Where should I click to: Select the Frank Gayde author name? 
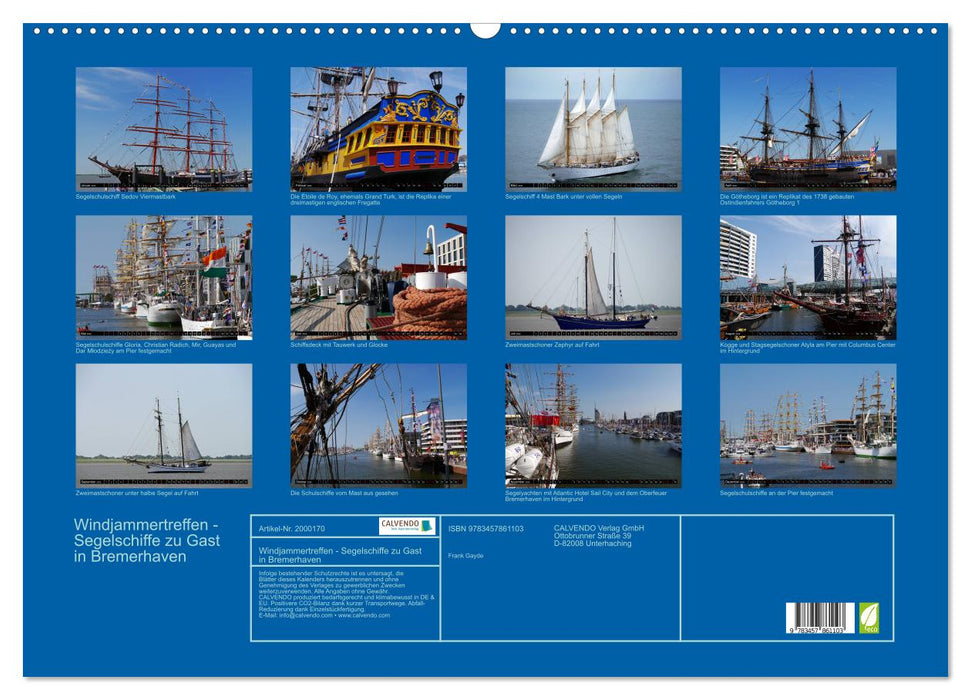click(x=466, y=556)
